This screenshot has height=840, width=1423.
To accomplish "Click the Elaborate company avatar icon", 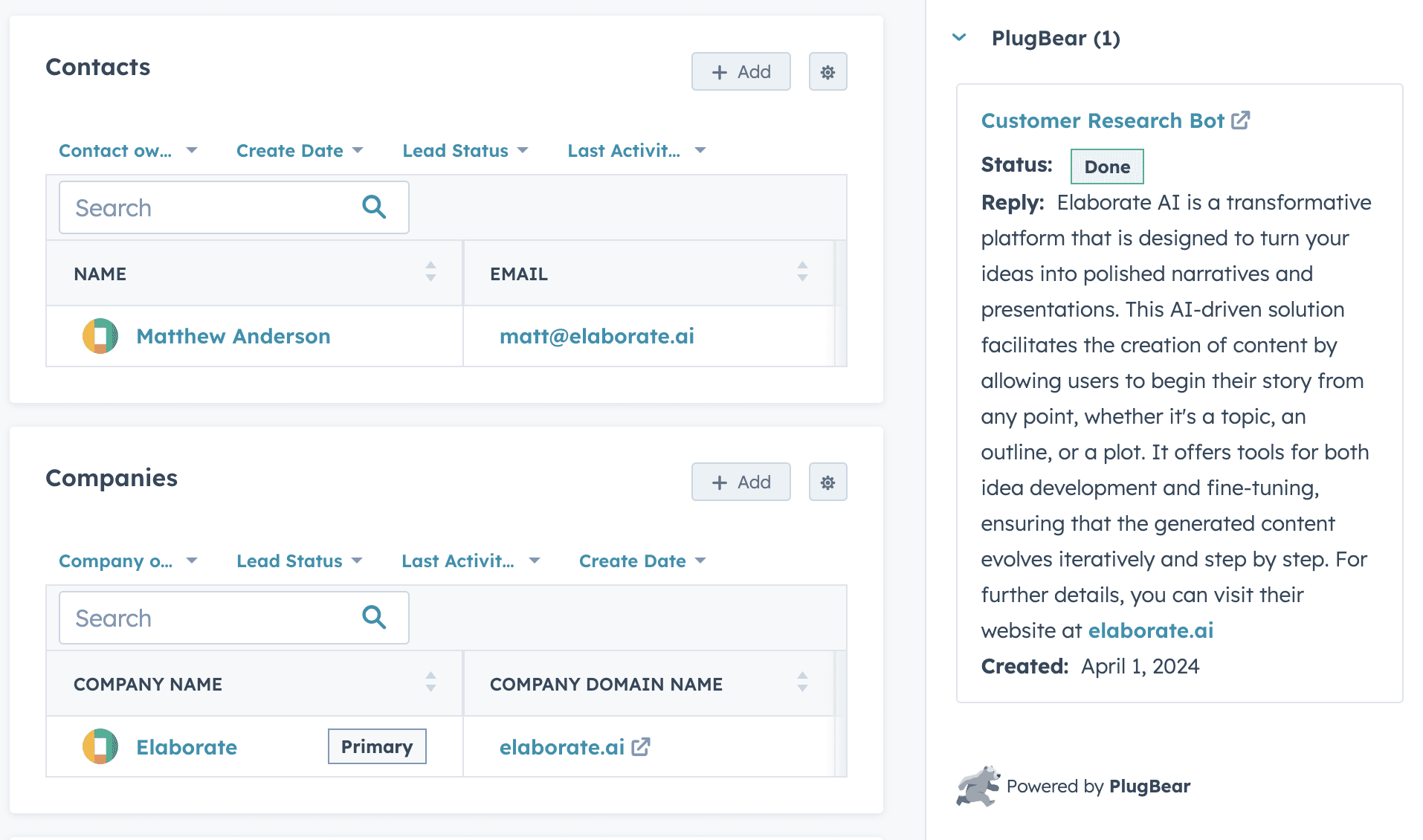I will 100,746.
